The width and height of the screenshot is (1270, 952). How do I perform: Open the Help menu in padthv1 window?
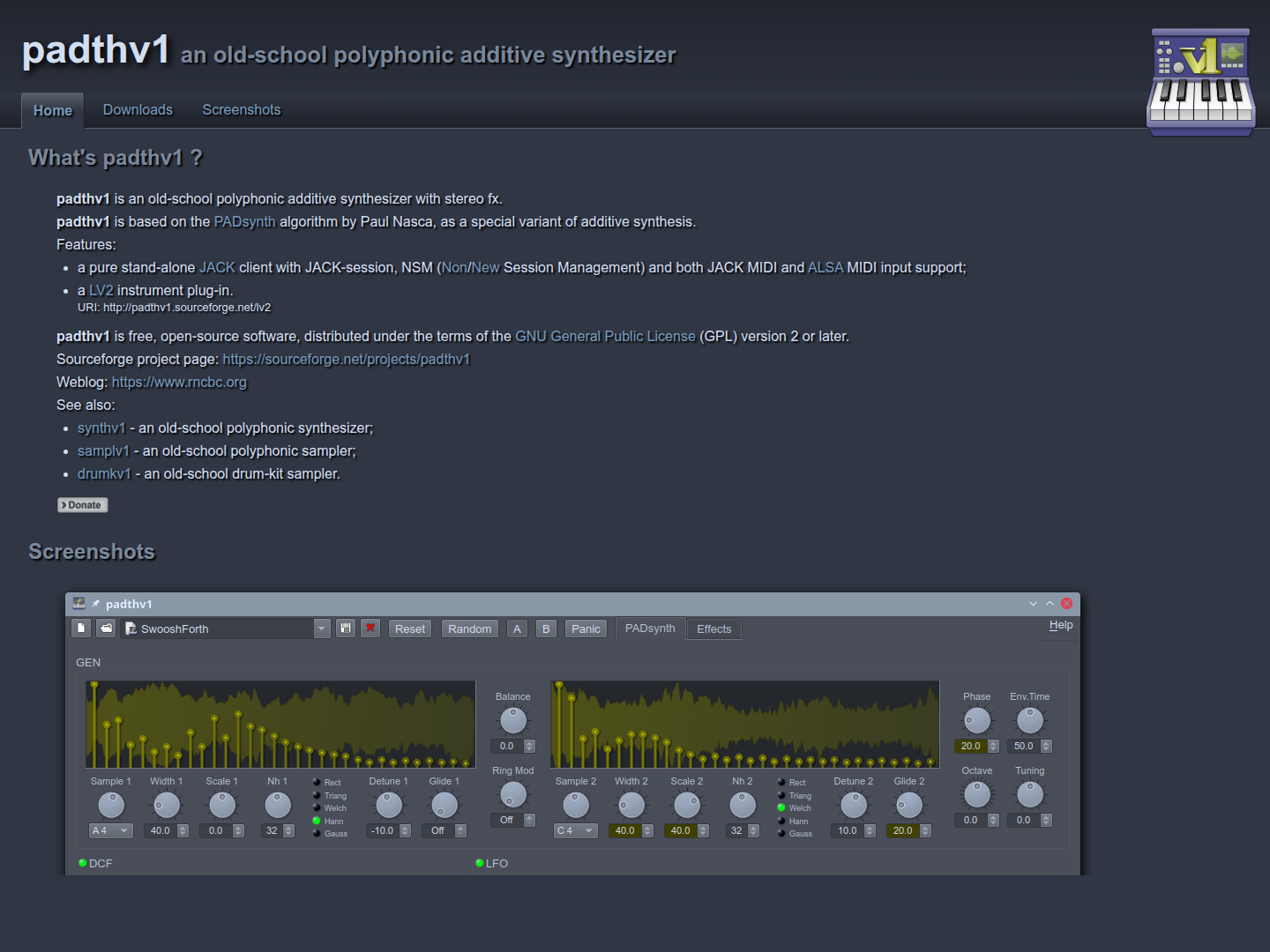coord(1061,625)
